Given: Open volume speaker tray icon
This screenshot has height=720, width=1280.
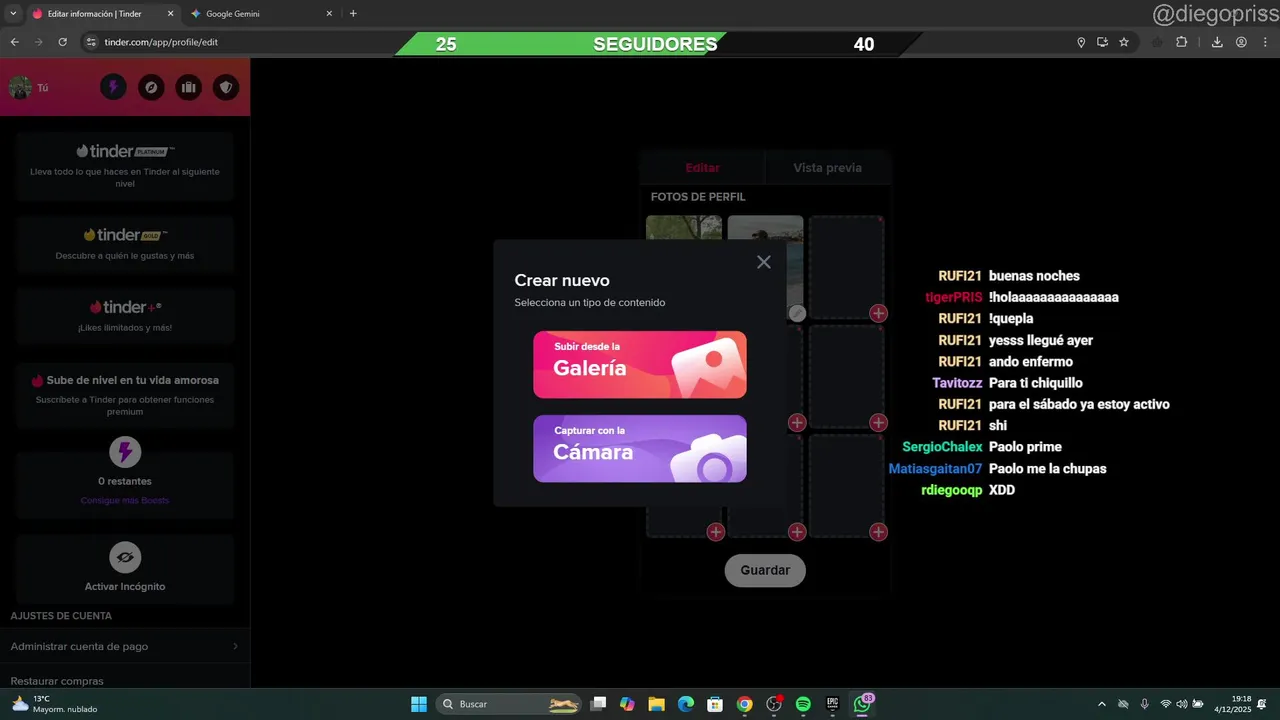Looking at the screenshot, I should 1182,704.
